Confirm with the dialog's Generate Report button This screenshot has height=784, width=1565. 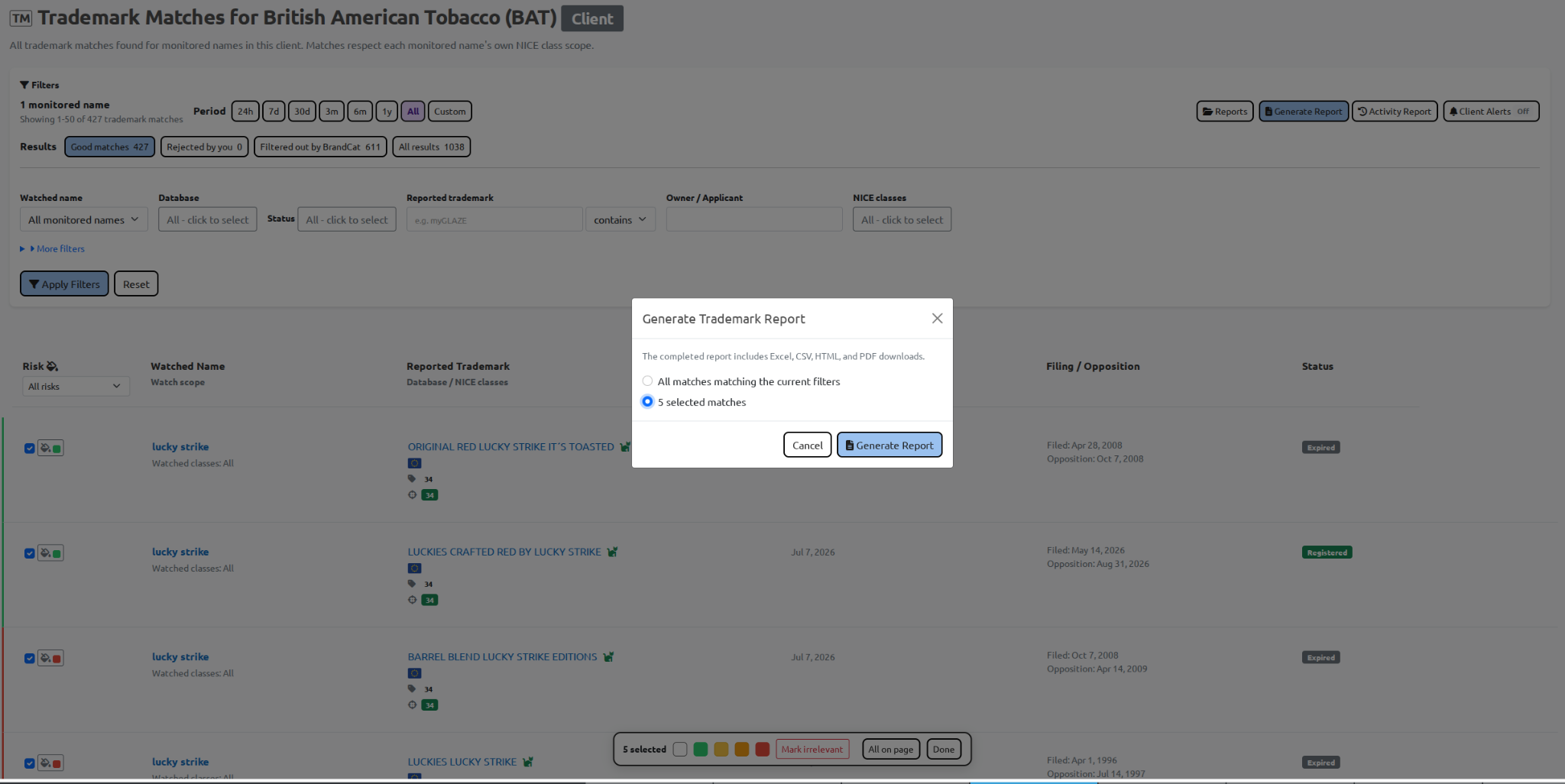point(889,445)
